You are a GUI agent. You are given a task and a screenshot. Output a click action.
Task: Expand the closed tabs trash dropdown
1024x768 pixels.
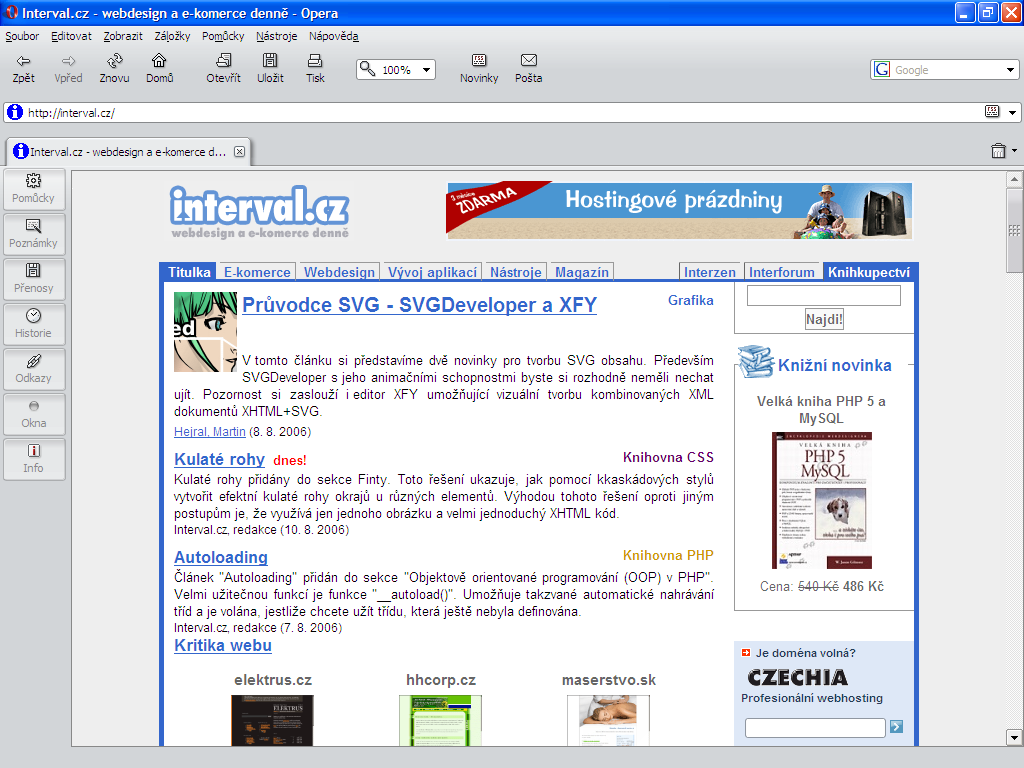1014,151
